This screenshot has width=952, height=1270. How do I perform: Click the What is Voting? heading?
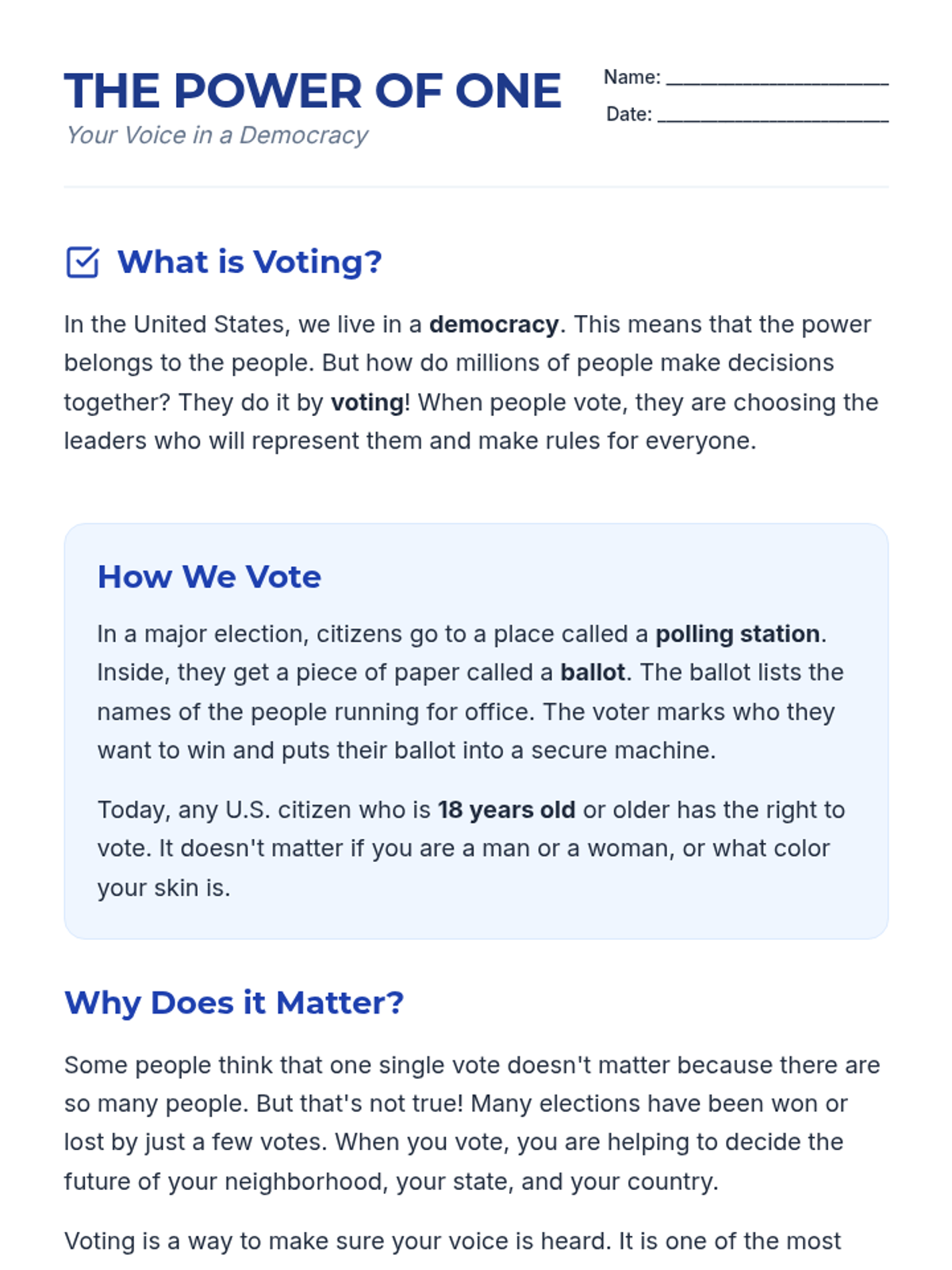(249, 262)
